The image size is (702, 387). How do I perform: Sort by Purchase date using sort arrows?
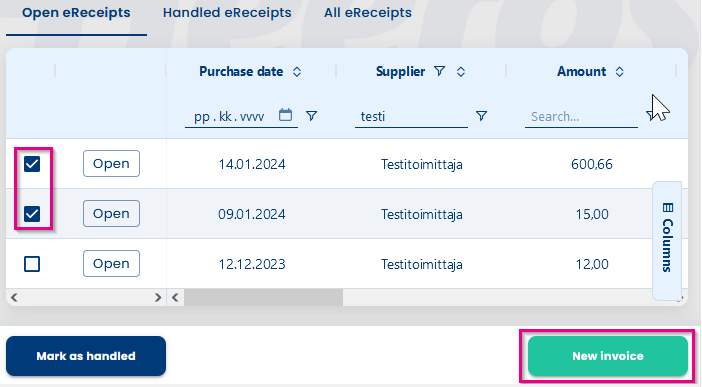[x=297, y=72]
